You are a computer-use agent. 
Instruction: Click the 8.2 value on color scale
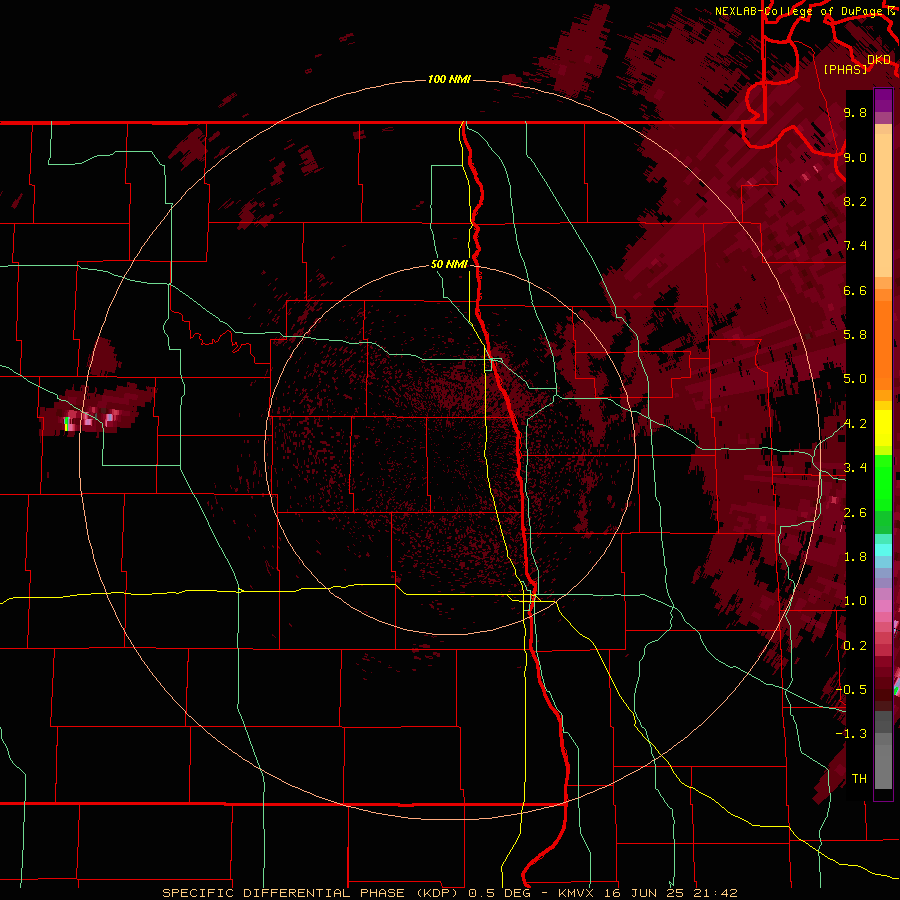855,201
